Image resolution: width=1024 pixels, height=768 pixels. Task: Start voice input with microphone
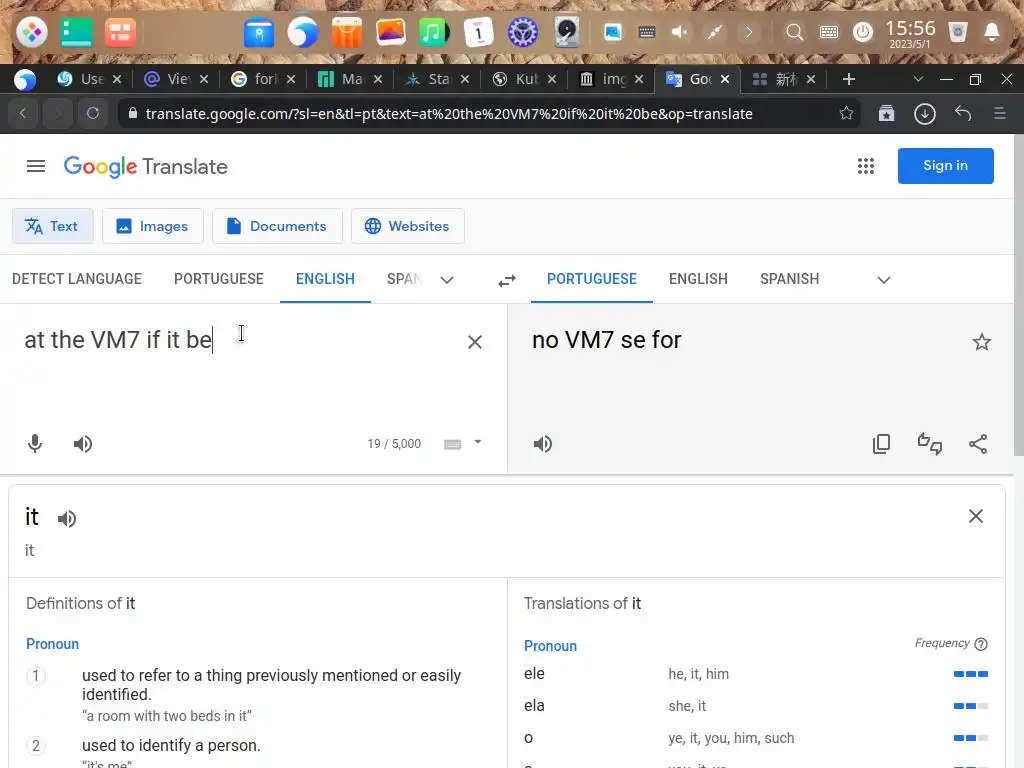click(35, 444)
